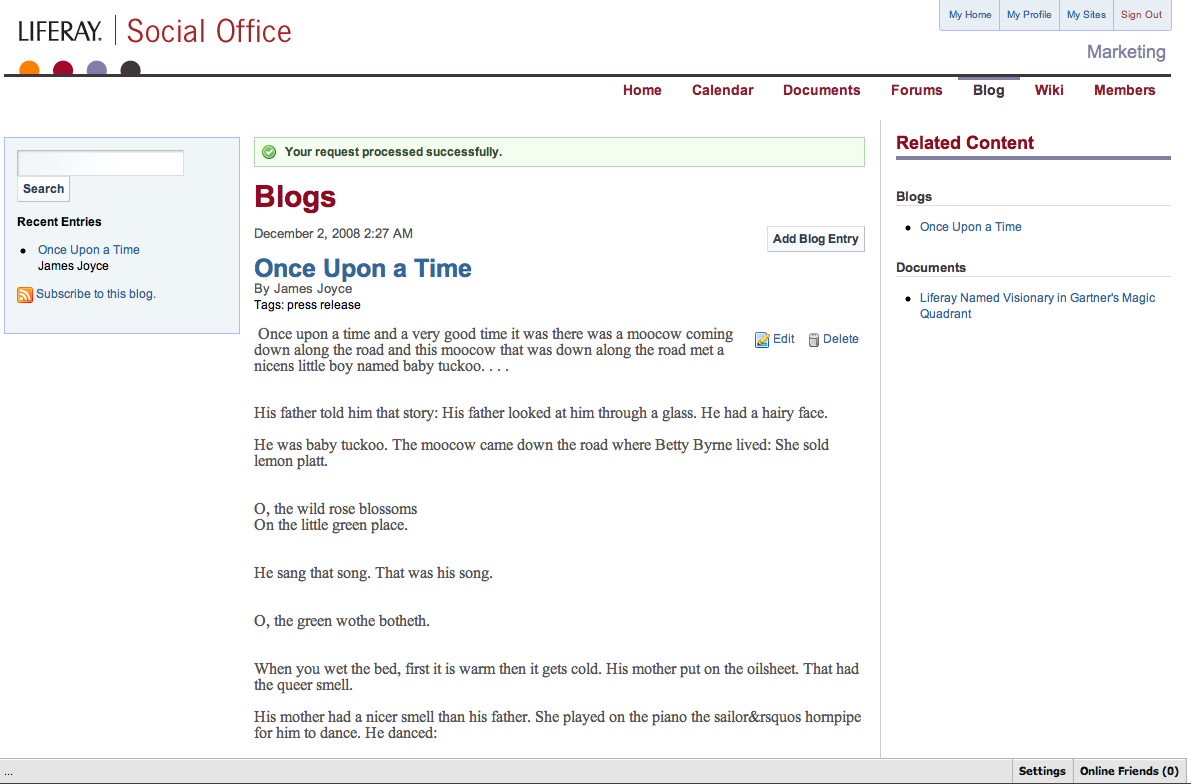Open the large Once Upon a Time entry title
Screen dimensions: 1191x784
click(362, 268)
